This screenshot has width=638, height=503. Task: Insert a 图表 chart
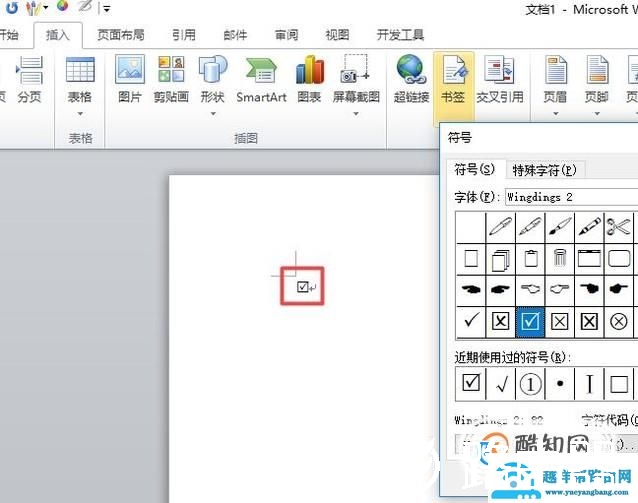click(310, 79)
